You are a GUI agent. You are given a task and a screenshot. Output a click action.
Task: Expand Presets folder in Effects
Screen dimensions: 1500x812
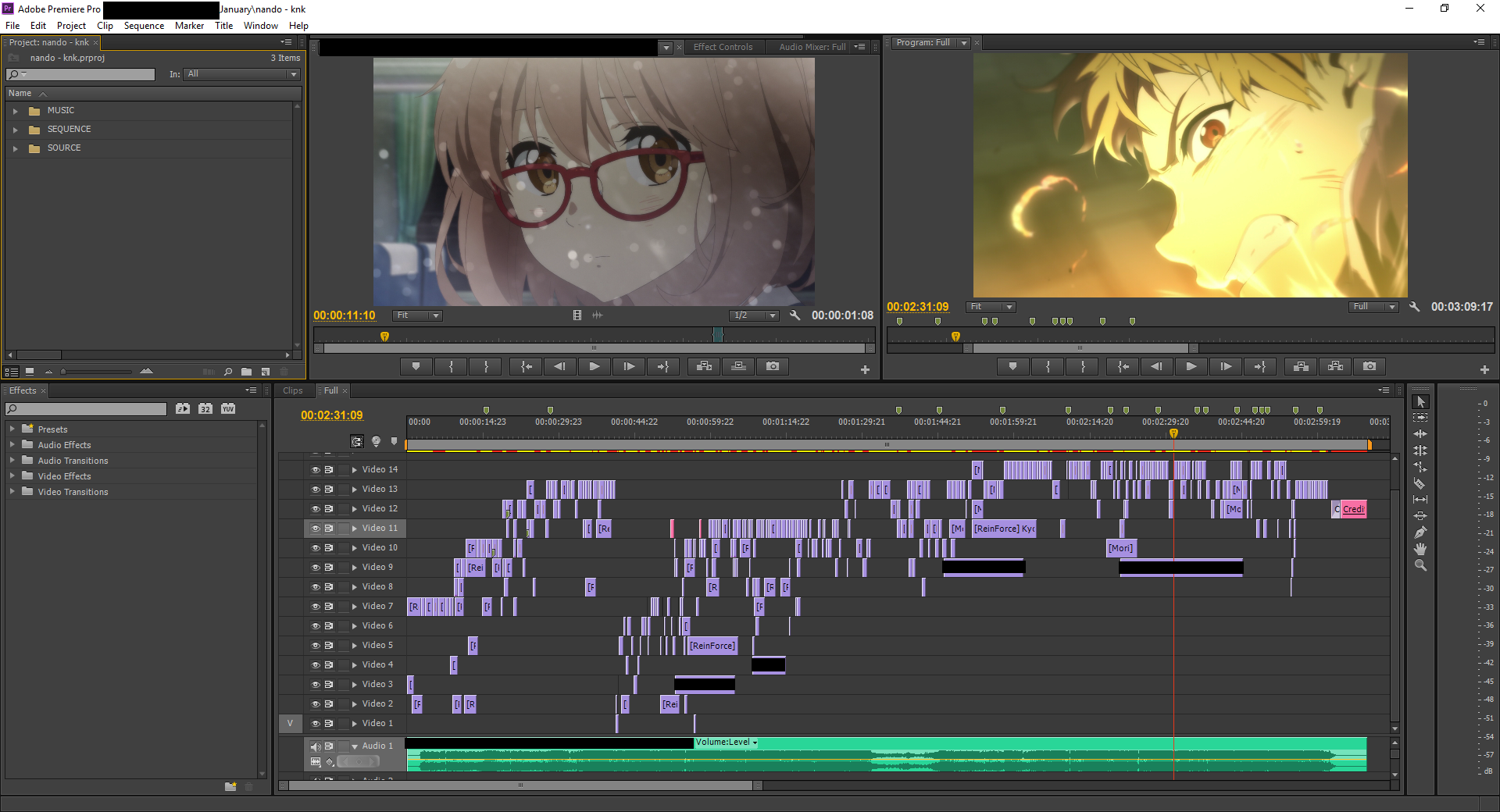point(12,429)
